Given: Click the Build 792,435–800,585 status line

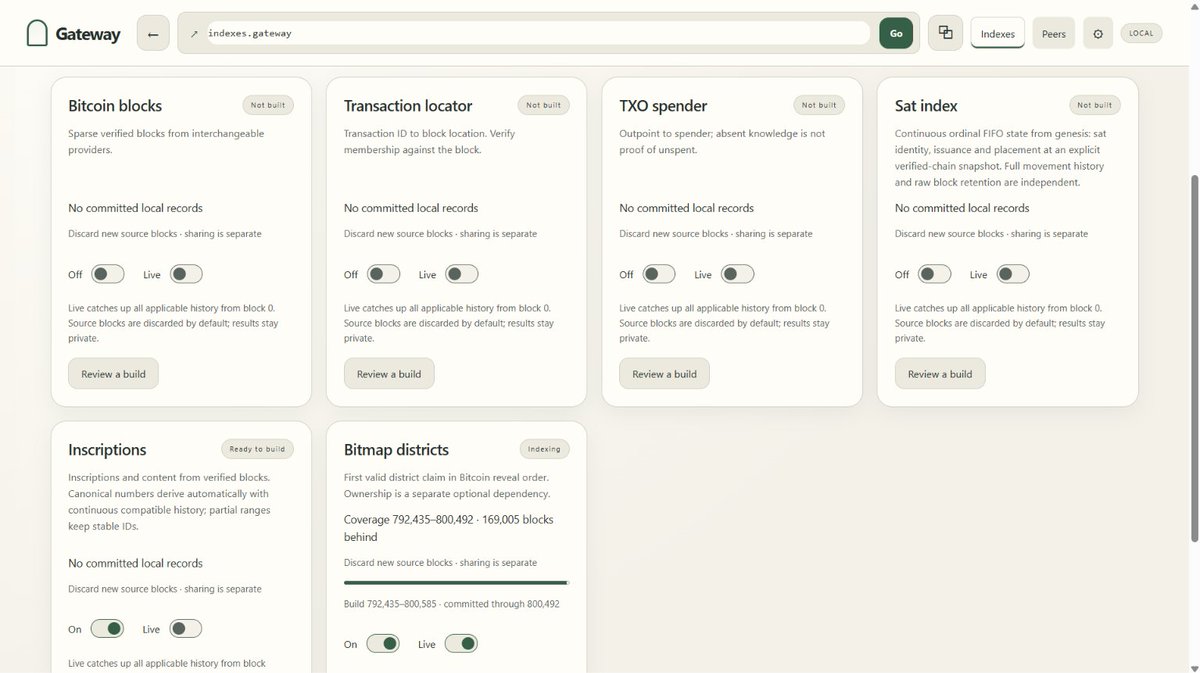Looking at the screenshot, I should point(452,604).
